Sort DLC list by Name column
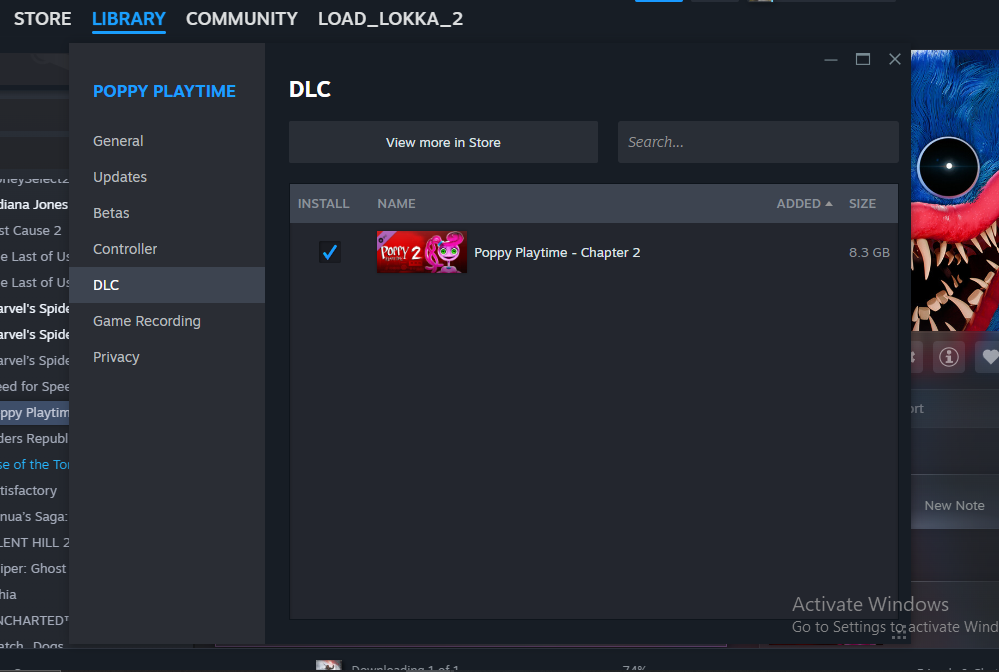999x672 pixels. [396, 203]
